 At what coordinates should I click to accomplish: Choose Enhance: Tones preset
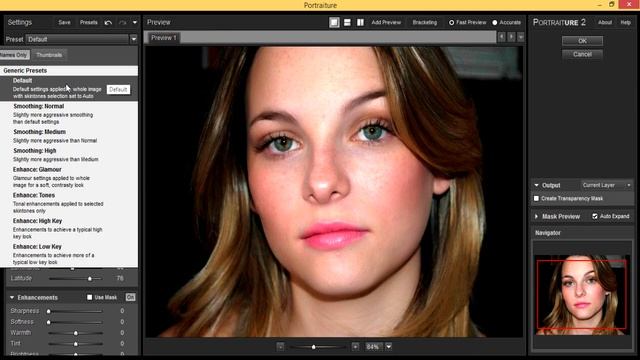pos(69,203)
